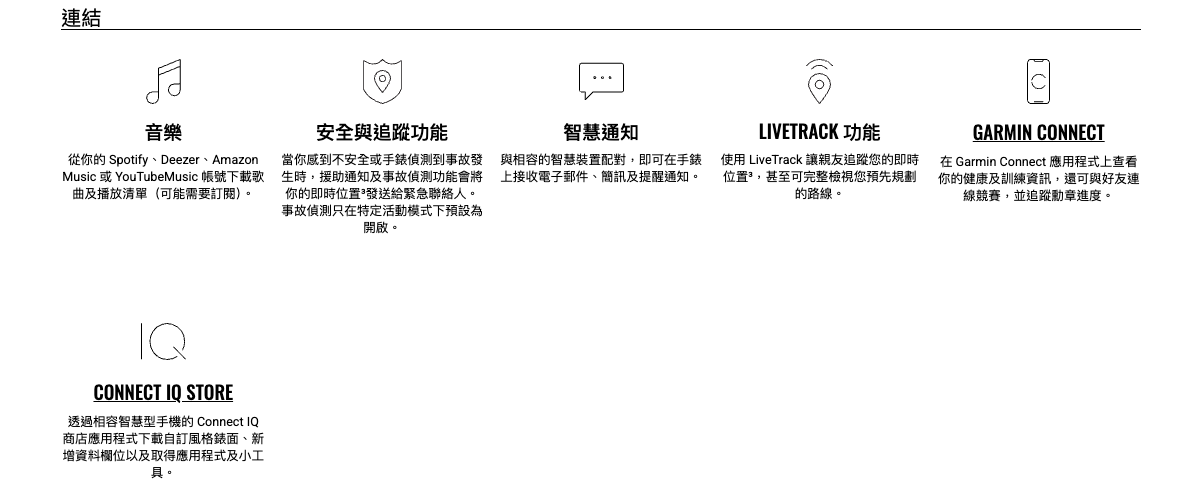Click the safety shield location icon
The width and height of the screenshot is (1197, 492).
coord(382,81)
